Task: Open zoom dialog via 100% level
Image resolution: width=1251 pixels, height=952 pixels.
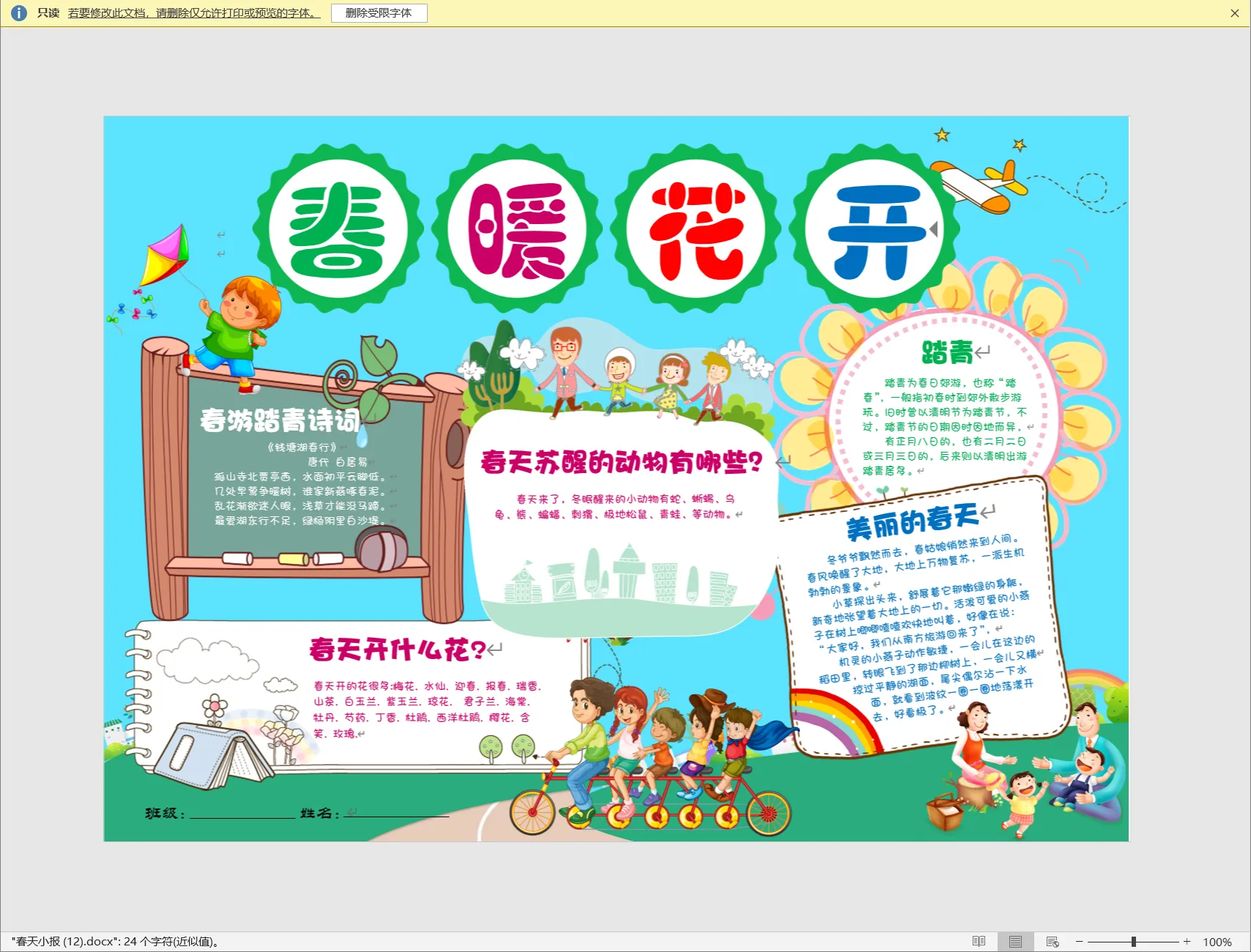Action: click(1217, 942)
